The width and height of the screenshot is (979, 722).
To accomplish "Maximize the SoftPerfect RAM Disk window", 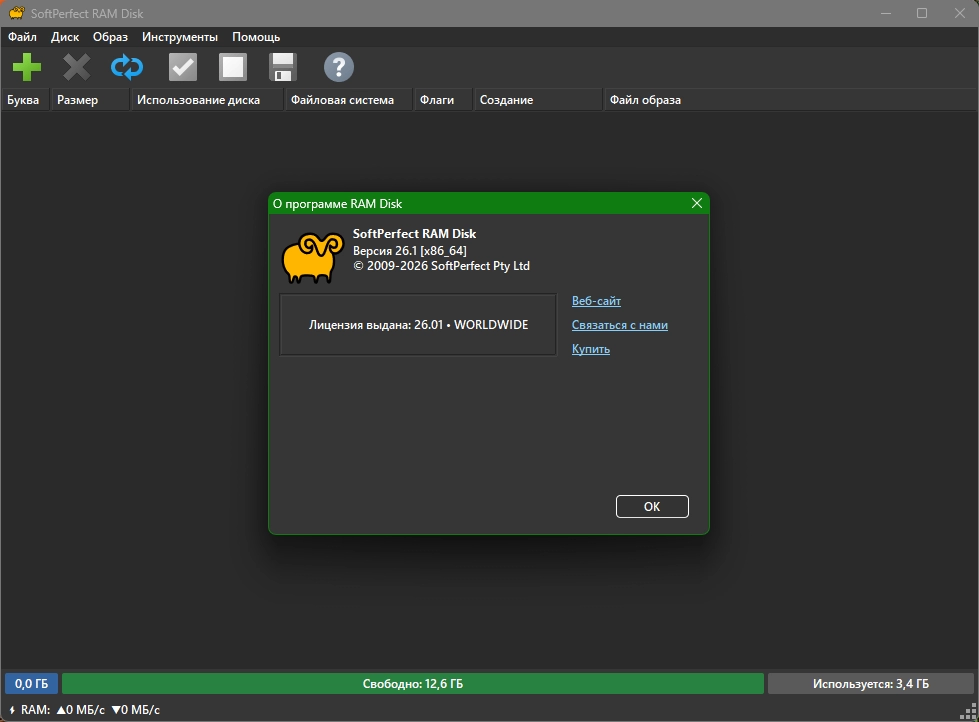I will 922,13.
